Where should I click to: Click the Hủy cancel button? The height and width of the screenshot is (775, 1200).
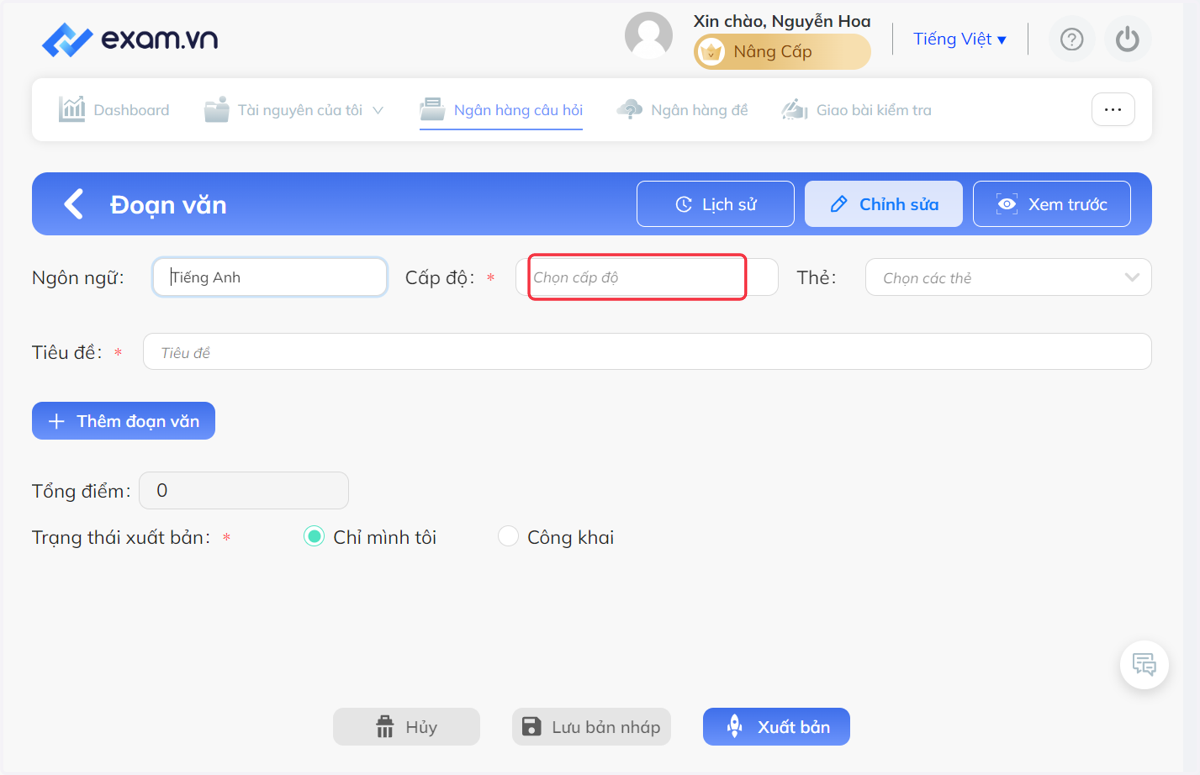point(406,727)
